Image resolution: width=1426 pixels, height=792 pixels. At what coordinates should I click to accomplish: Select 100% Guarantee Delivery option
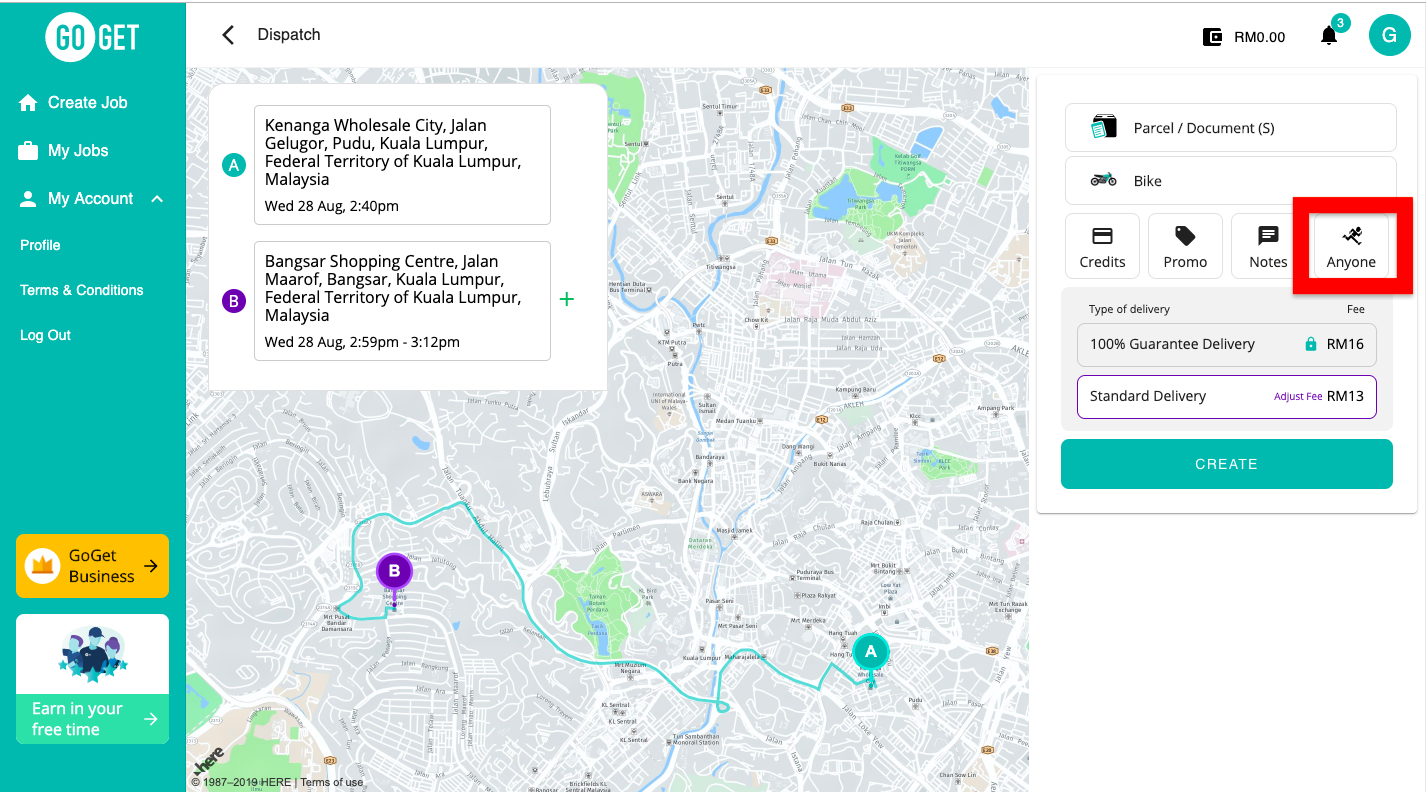point(1226,344)
